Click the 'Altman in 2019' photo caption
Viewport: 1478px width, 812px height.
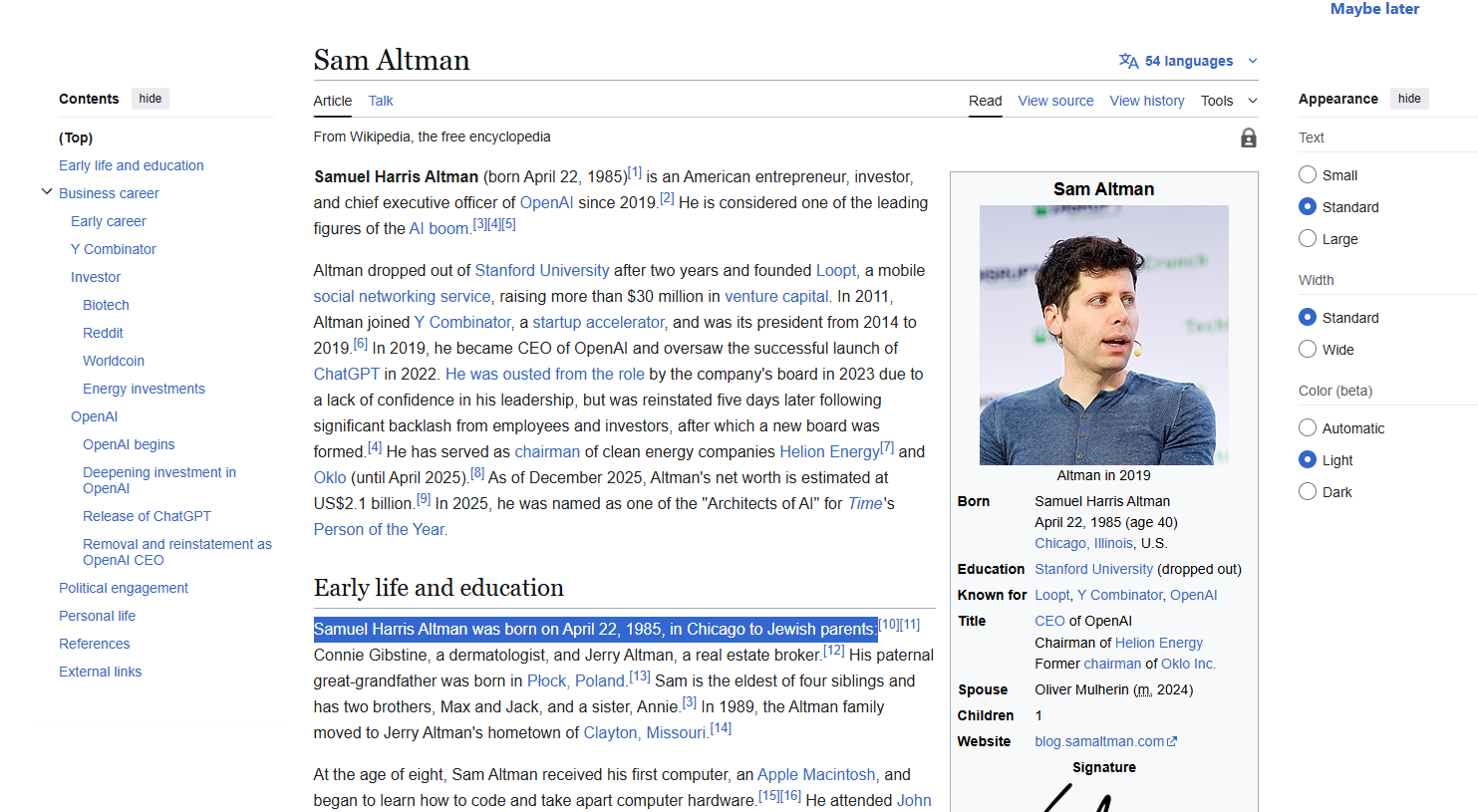[x=1103, y=475]
